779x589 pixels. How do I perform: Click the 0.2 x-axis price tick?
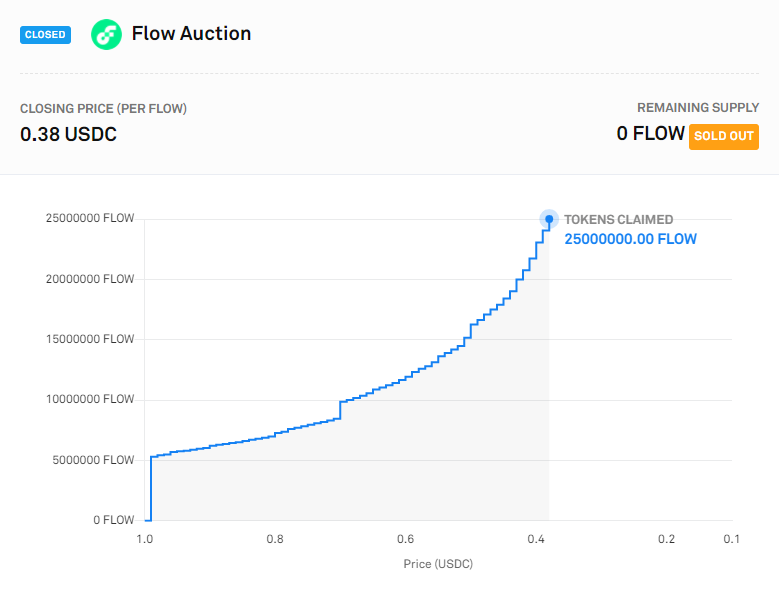point(666,540)
